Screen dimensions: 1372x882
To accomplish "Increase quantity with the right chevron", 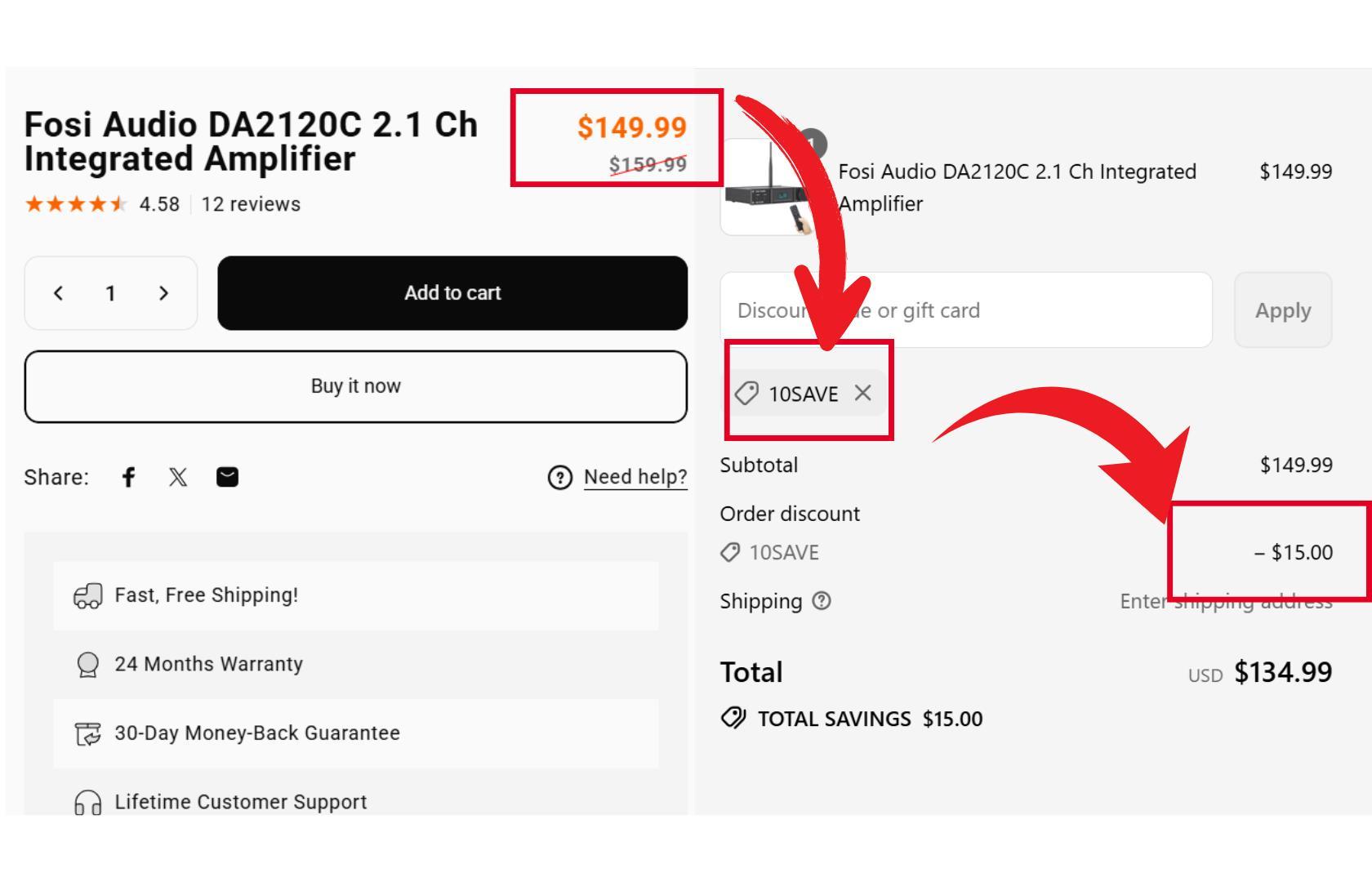I will (x=163, y=293).
